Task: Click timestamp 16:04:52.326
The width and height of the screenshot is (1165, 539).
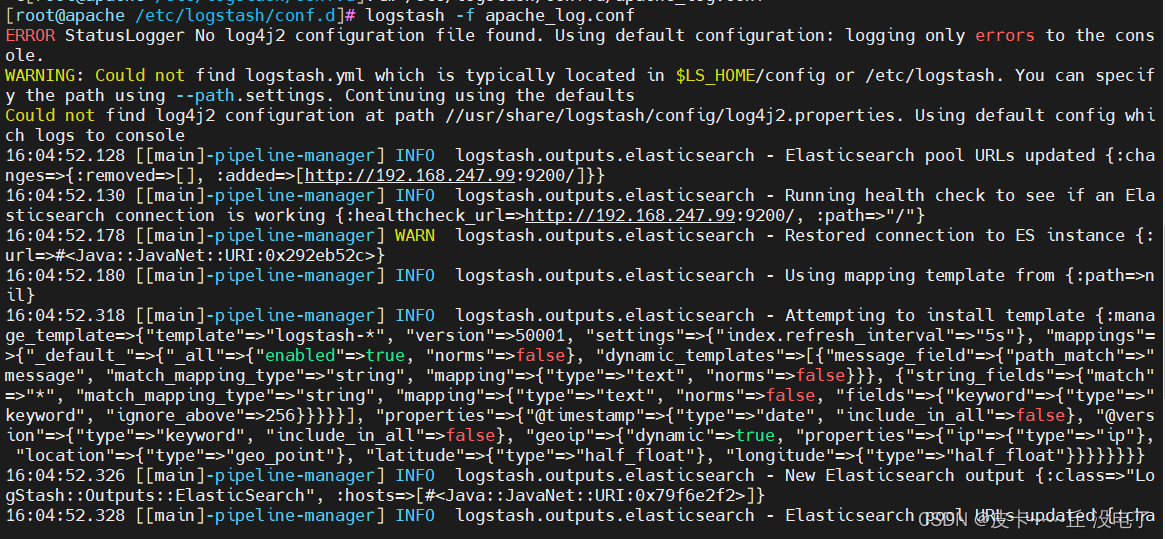Action: [65, 475]
